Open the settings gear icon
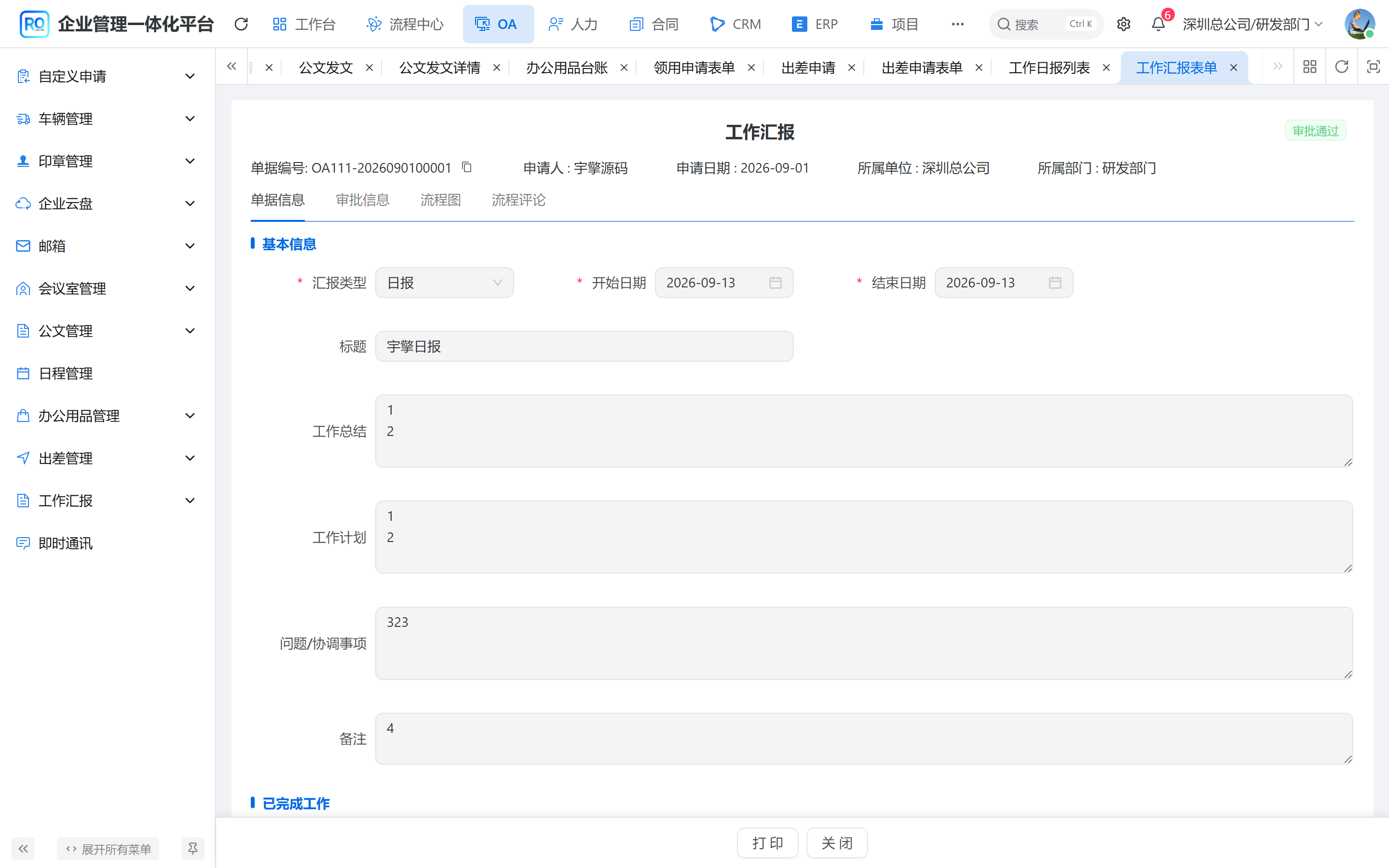 point(1123,24)
